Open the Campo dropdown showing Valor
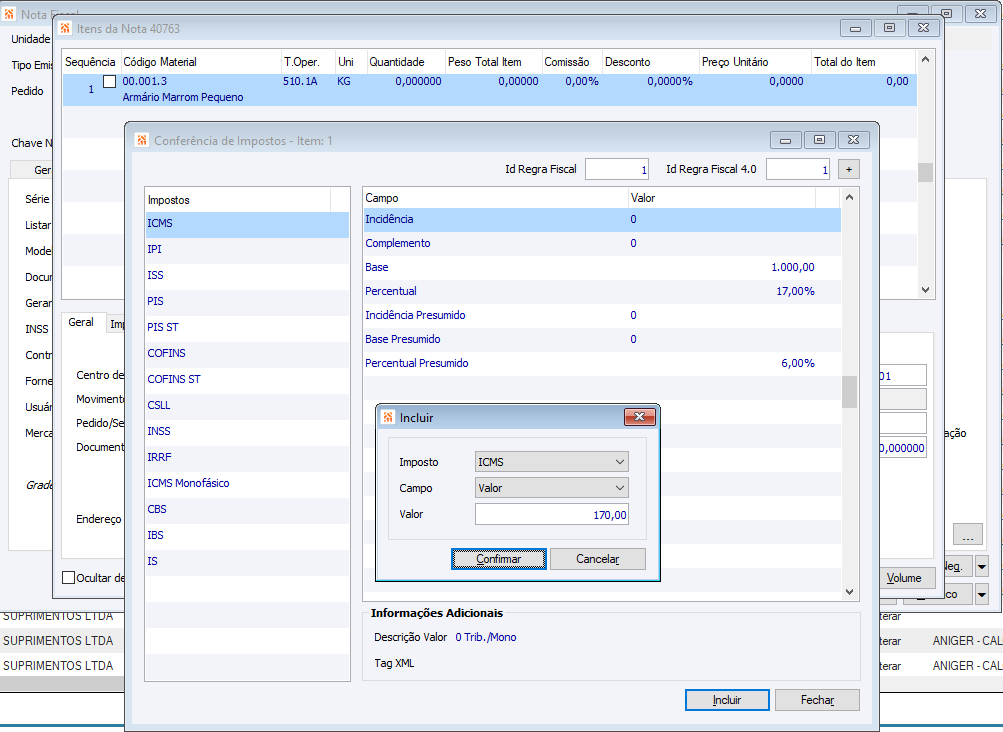Image resolution: width=1003 pixels, height=732 pixels. pyautogui.click(x=551, y=488)
